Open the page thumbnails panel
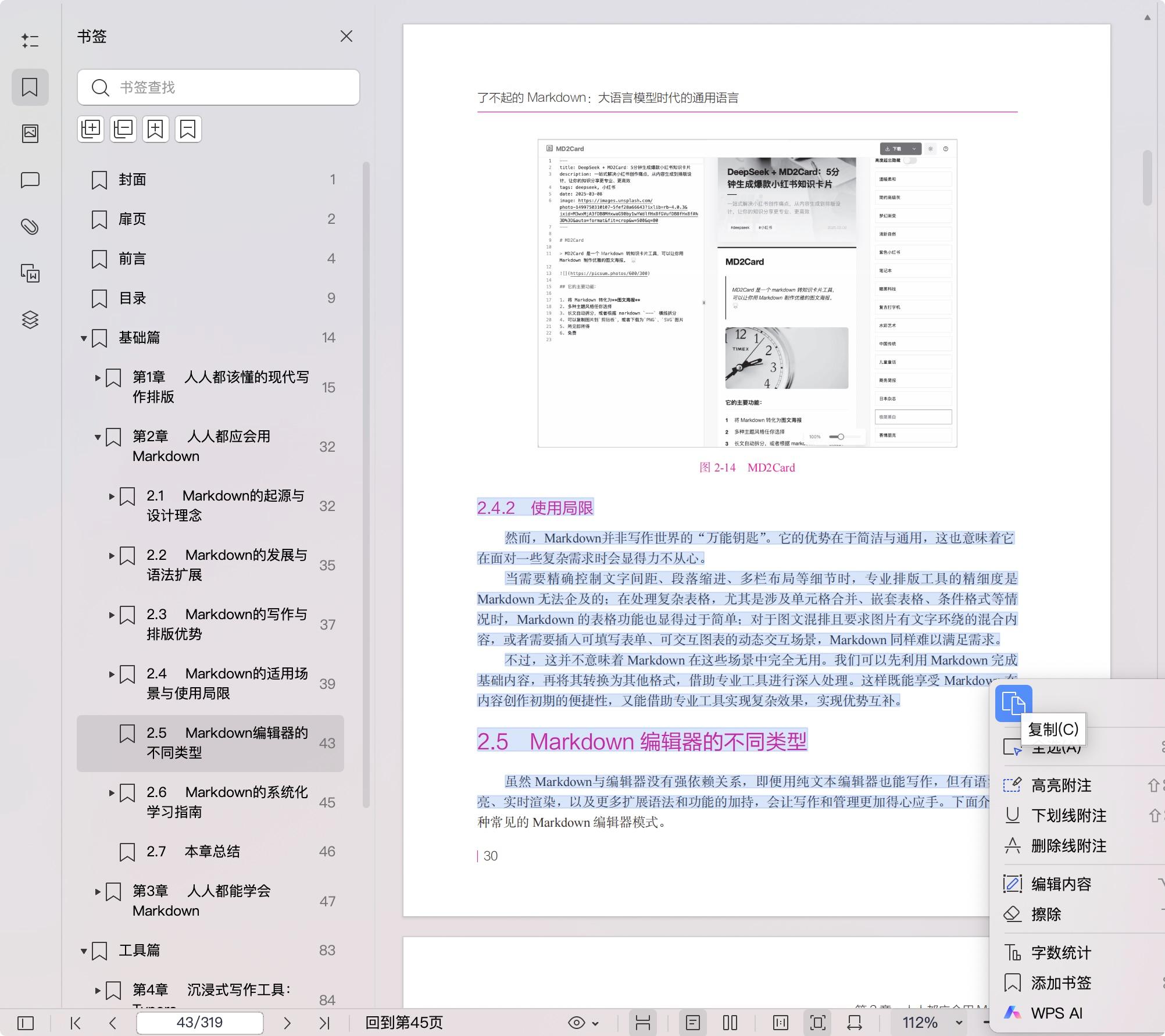This screenshot has width=1165, height=1036. pos(30,133)
